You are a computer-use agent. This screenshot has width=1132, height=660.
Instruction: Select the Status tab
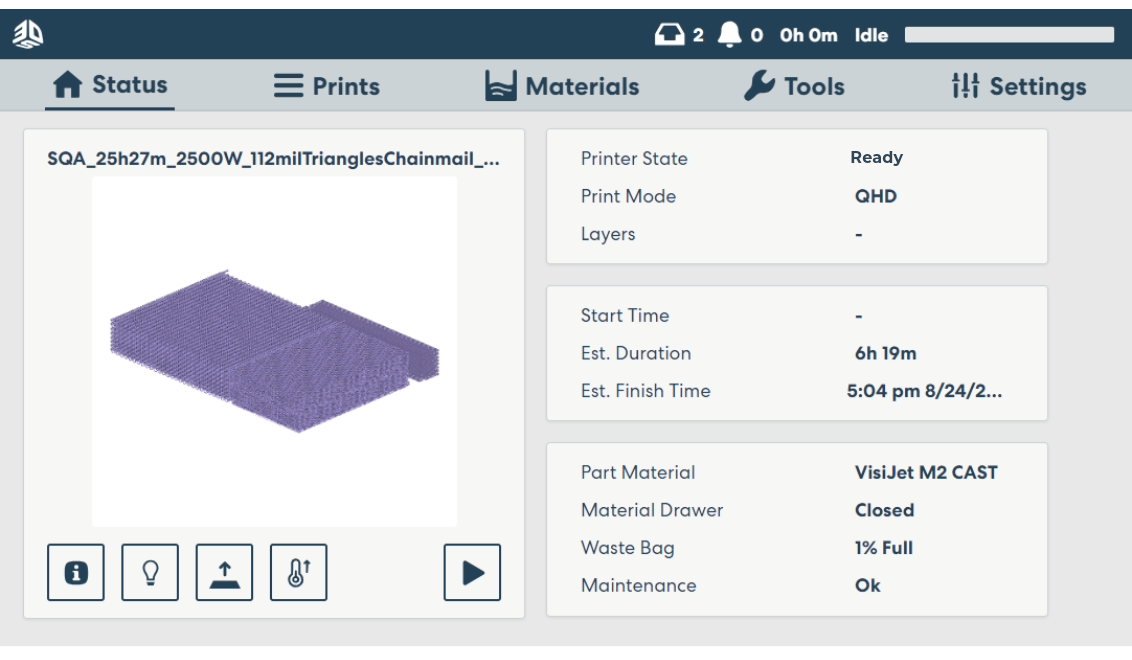pyautogui.click(x=109, y=86)
